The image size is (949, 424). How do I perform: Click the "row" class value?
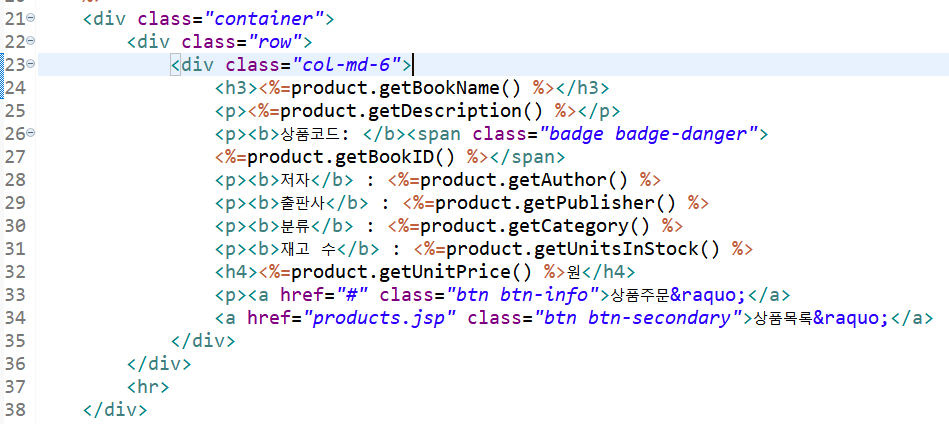(x=274, y=42)
